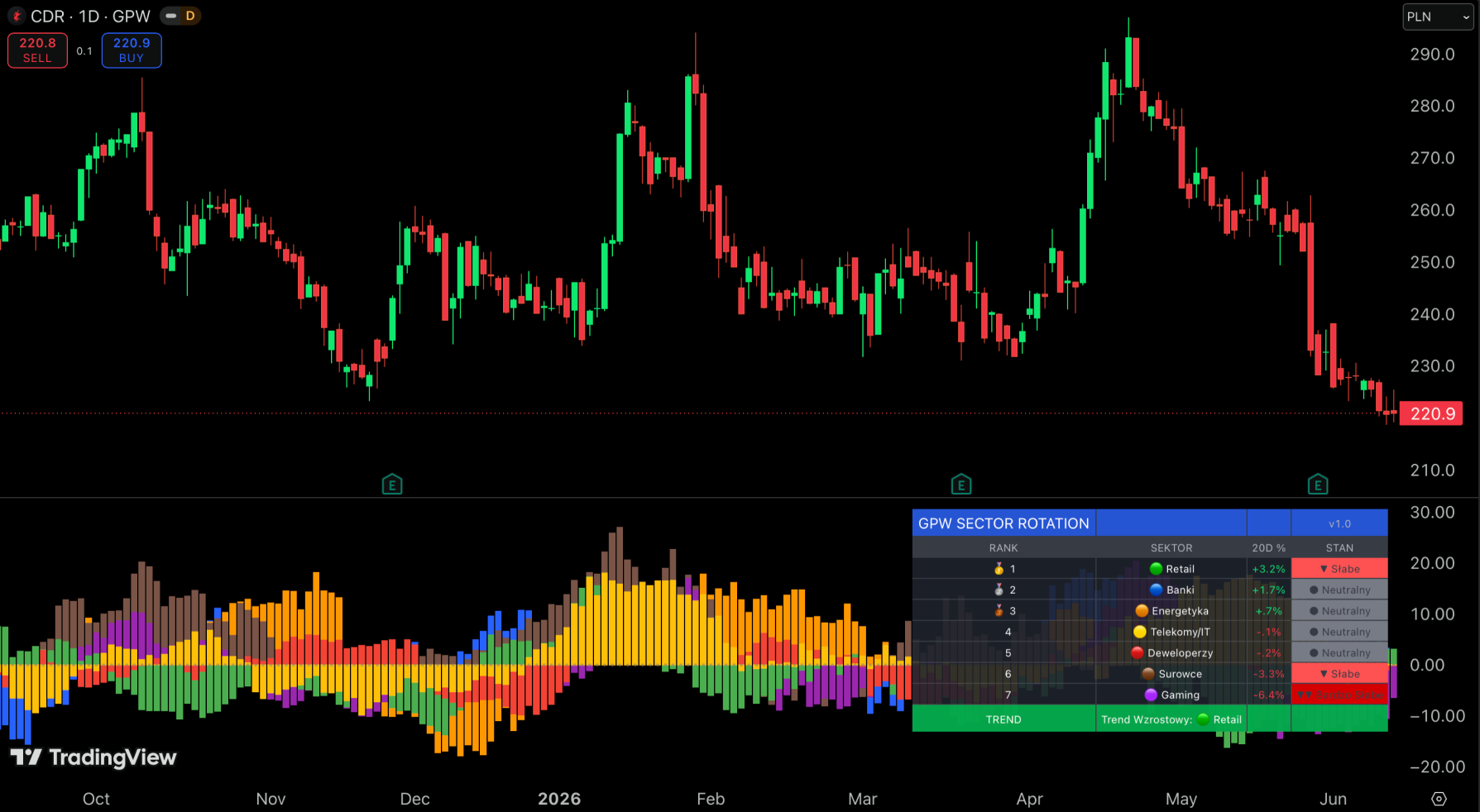Click the CDR · 1D · GPW symbol title
This screenshot has height=812, width=1480.
click(x=90, y=17)
